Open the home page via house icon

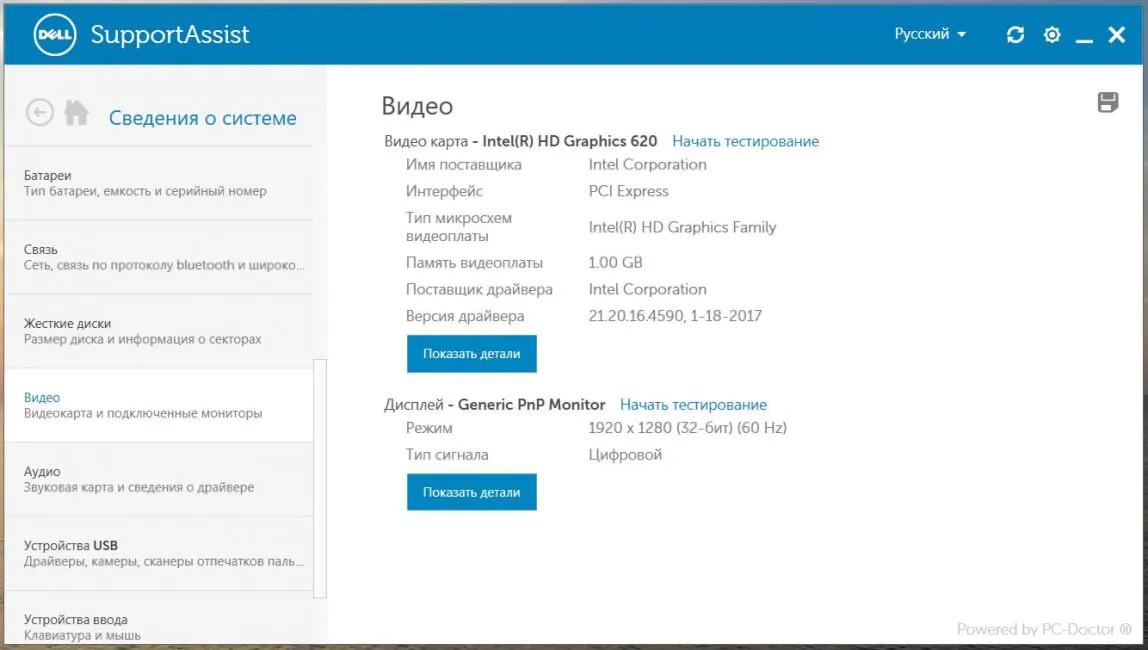(76, 113)
